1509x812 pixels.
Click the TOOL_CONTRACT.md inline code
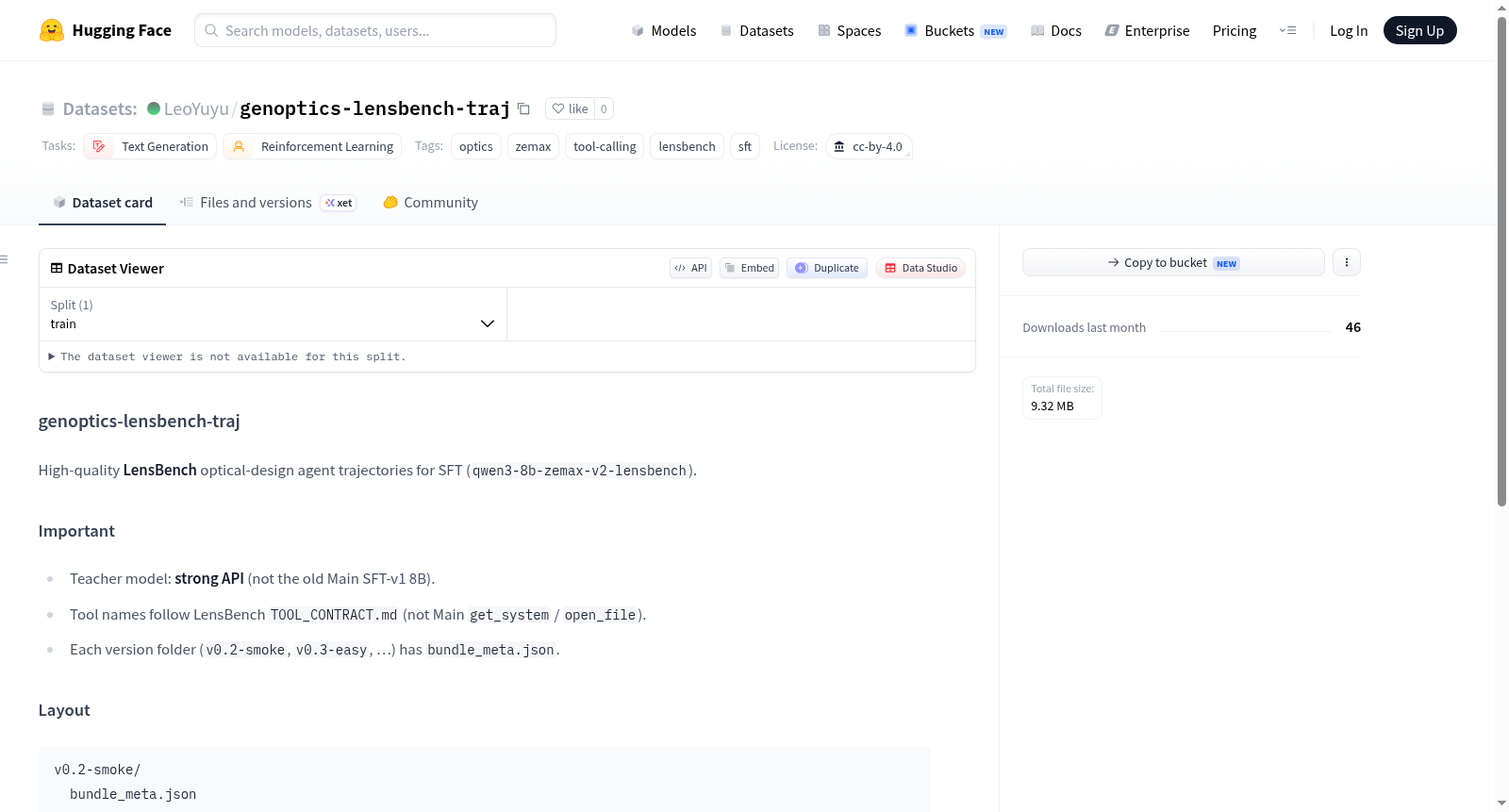point(334,615)
